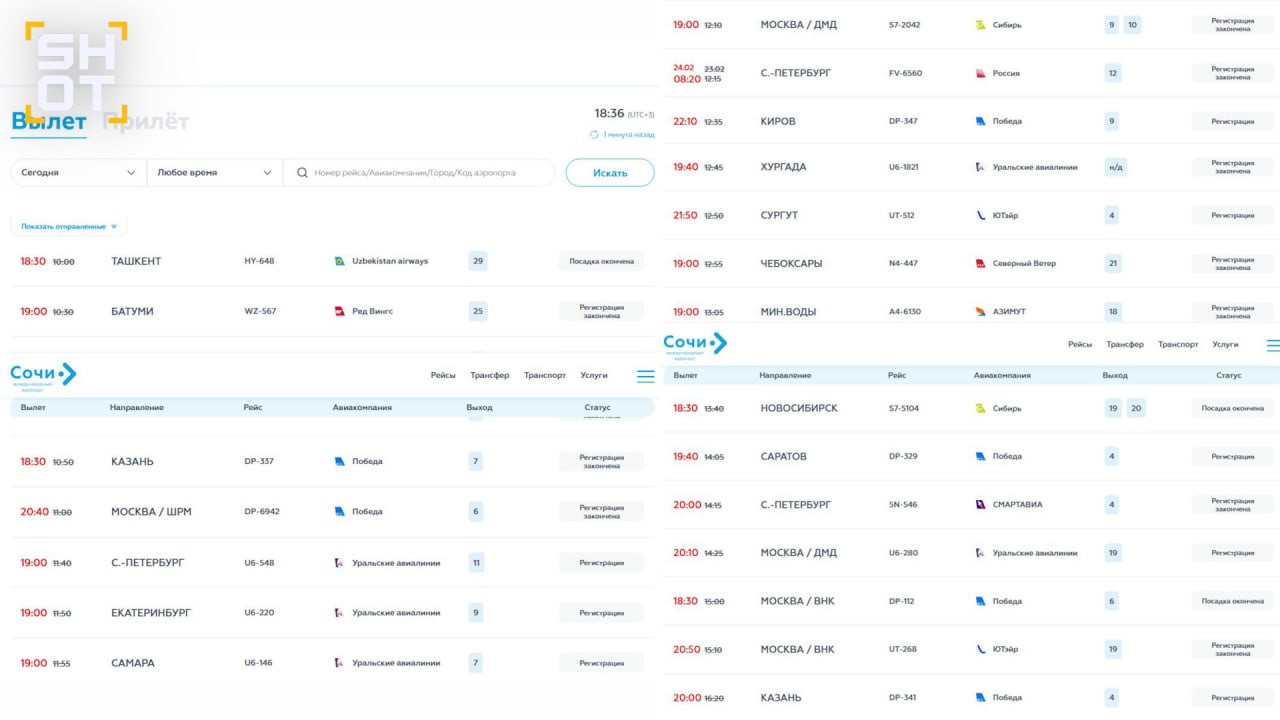The image size is (1280, 720).
Task: Click the Россия airline logo on flight FV-6560
Action: pyautogui.click(x=980, y=73)
